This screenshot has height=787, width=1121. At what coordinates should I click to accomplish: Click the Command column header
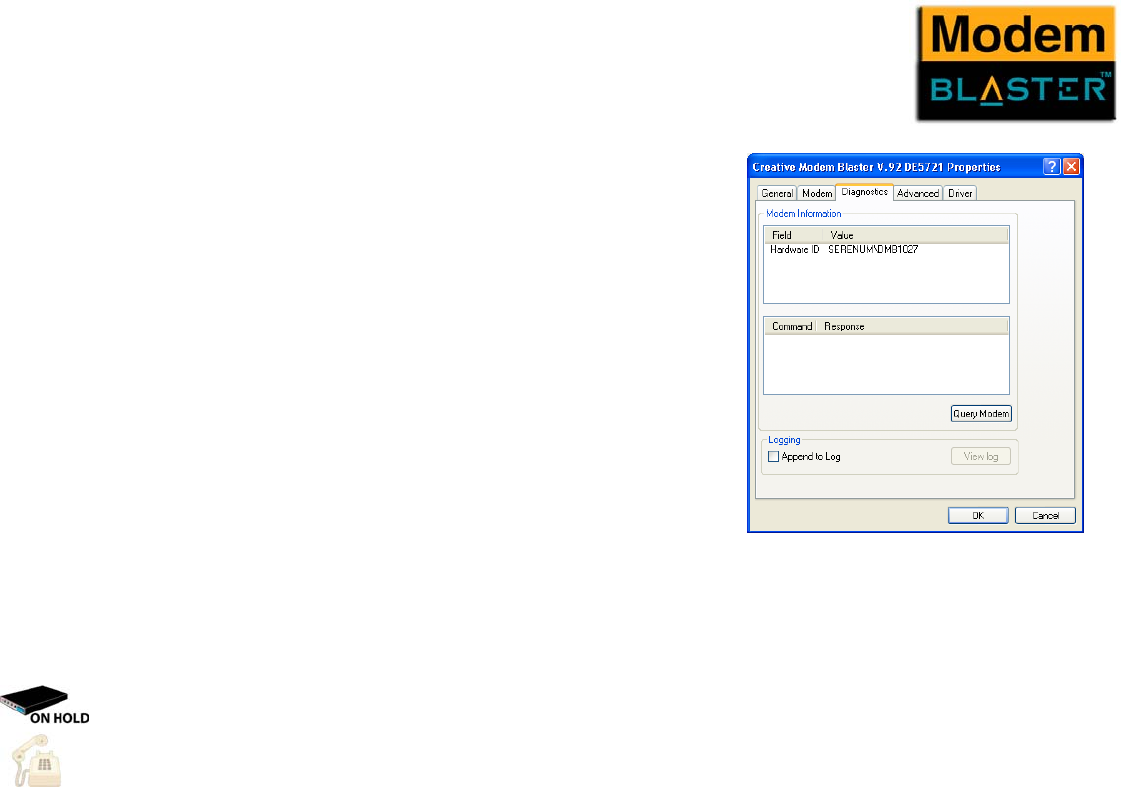click(x=791, y=326)
